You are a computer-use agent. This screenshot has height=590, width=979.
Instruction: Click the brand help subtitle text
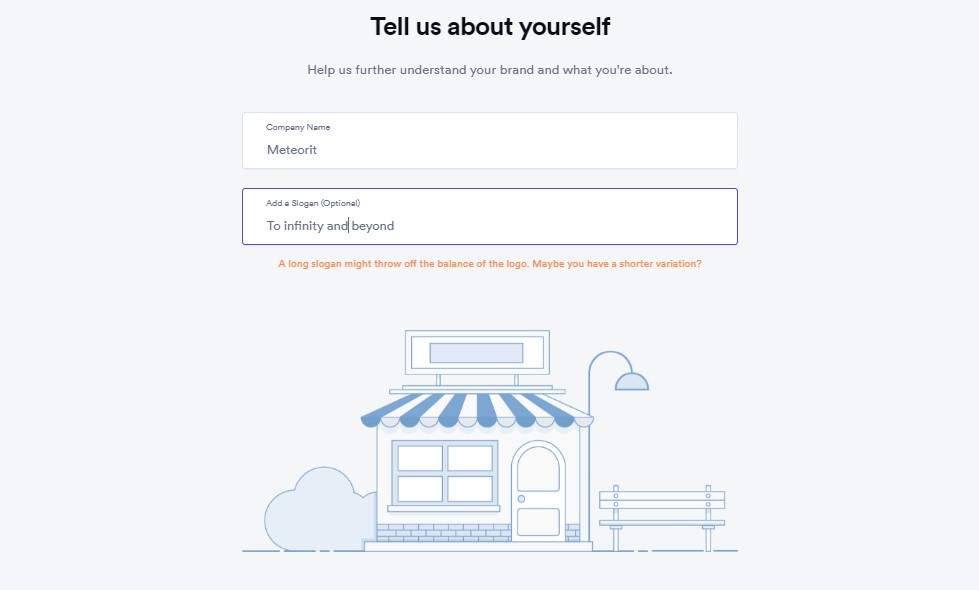[x=490, y=71]
